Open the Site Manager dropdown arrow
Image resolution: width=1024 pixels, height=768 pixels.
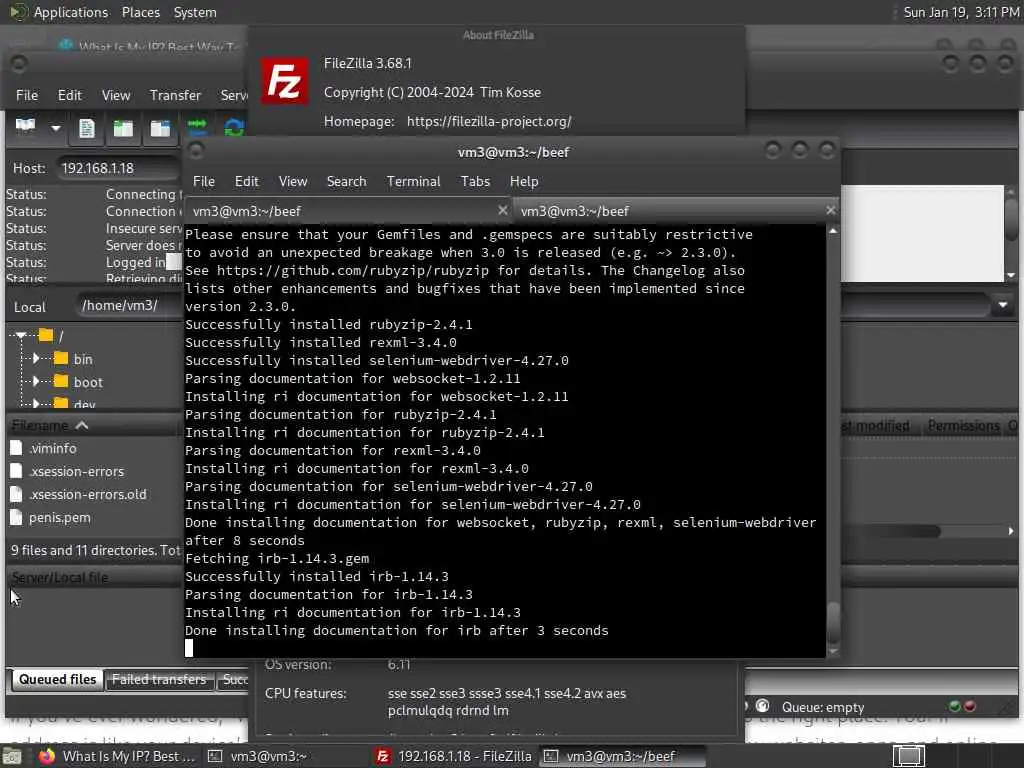tap(56, 128)
